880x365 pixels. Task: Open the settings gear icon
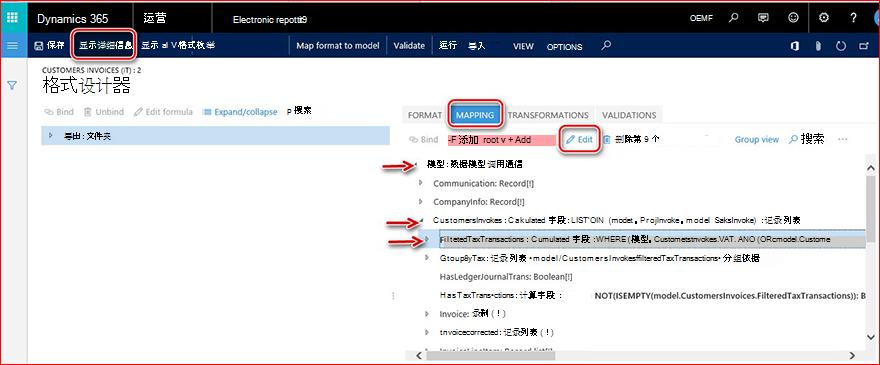pos(824,18)
